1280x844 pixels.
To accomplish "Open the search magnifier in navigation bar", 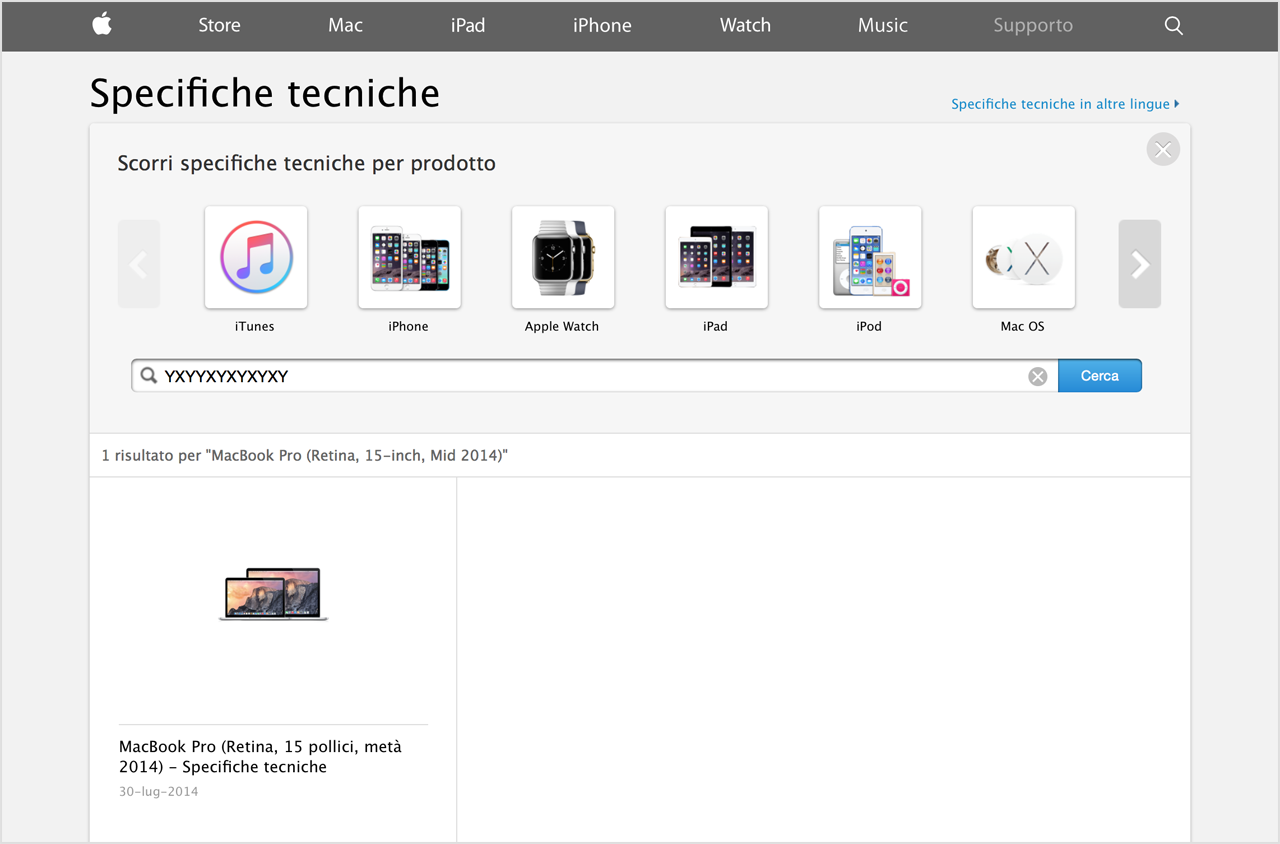I will 1174,26.
